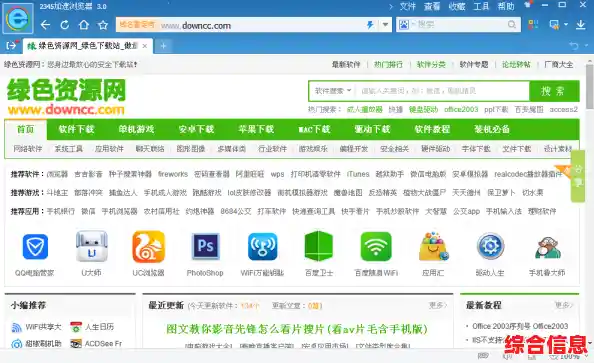594x363 pixels.
Task: Open the Baidu paw search engine selector
Action: pyautogui.click(x=404, y=25)
